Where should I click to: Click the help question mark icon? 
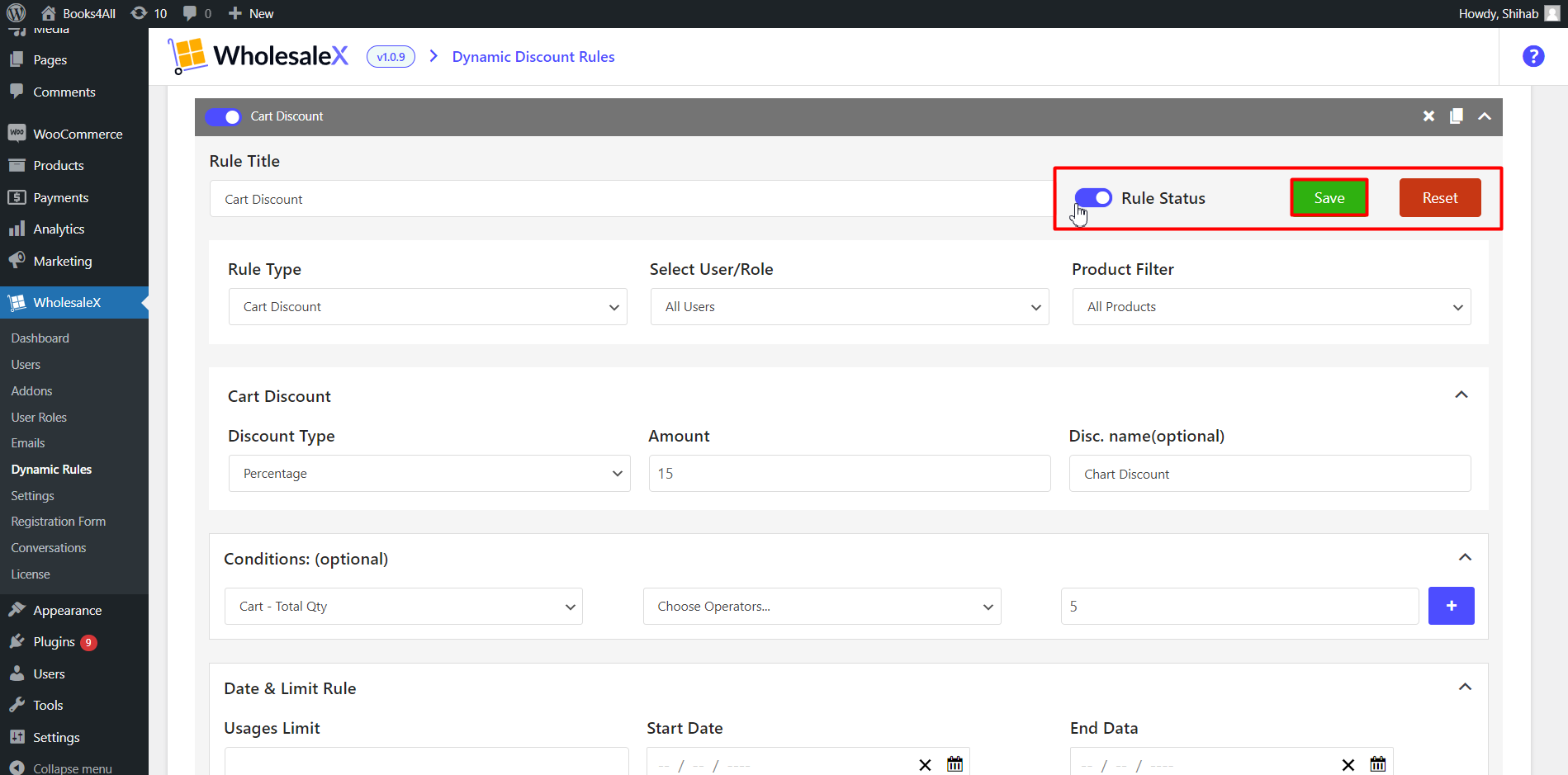(1533, 56)
